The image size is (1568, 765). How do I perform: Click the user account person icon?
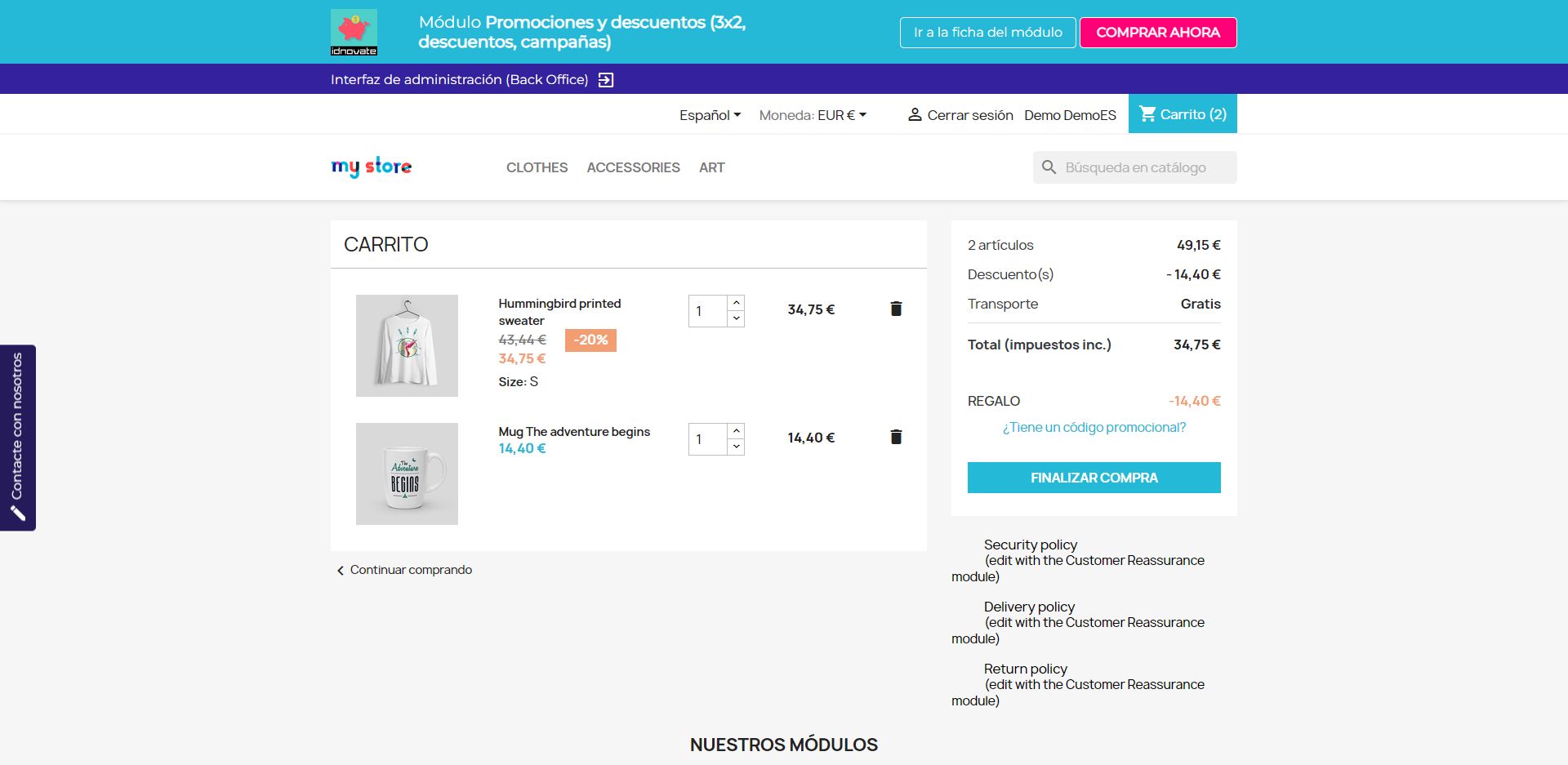pos(915,115)
